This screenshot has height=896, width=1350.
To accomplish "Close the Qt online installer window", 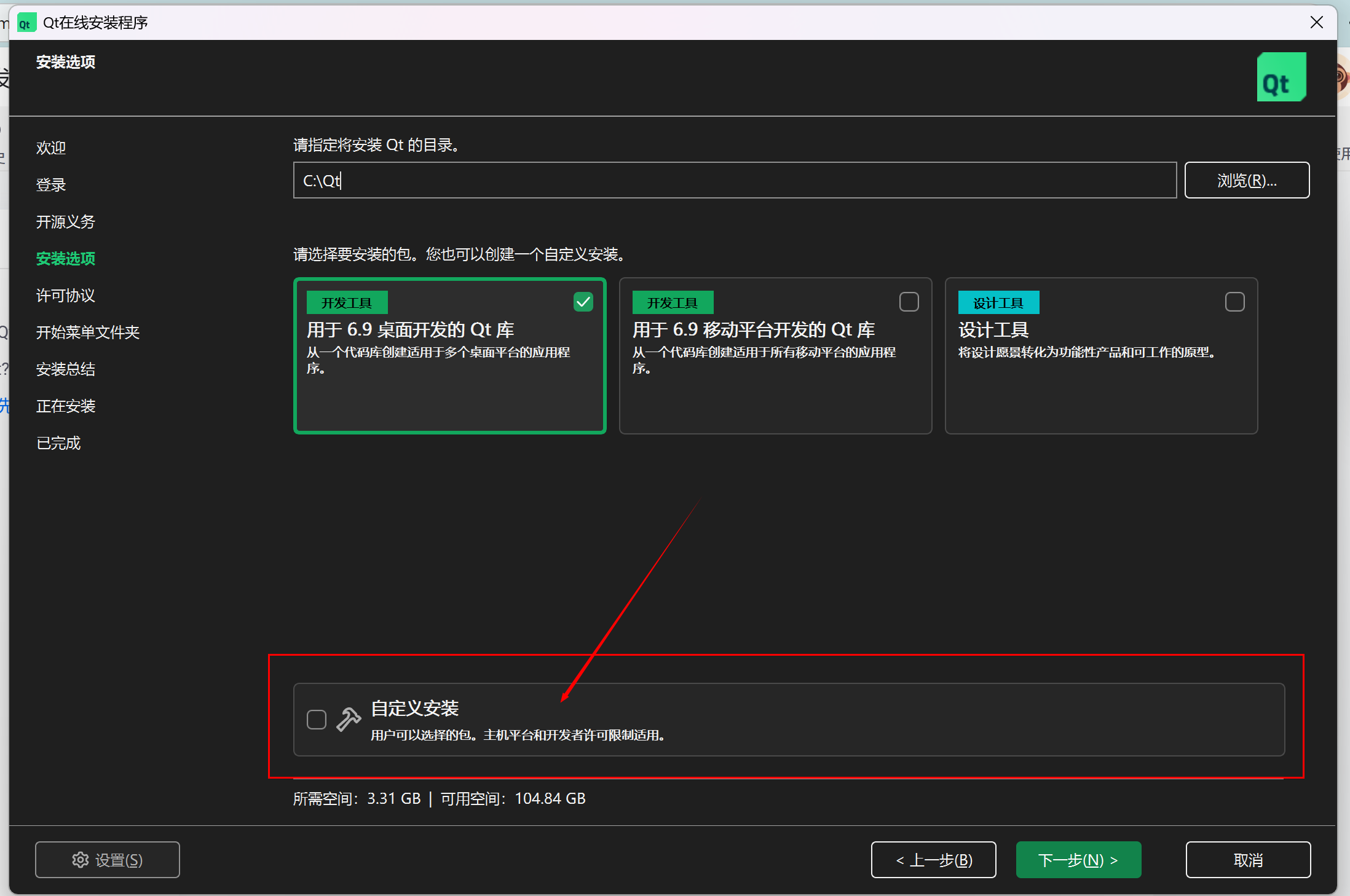I will pyautogui.click(x=1316, y=23).
